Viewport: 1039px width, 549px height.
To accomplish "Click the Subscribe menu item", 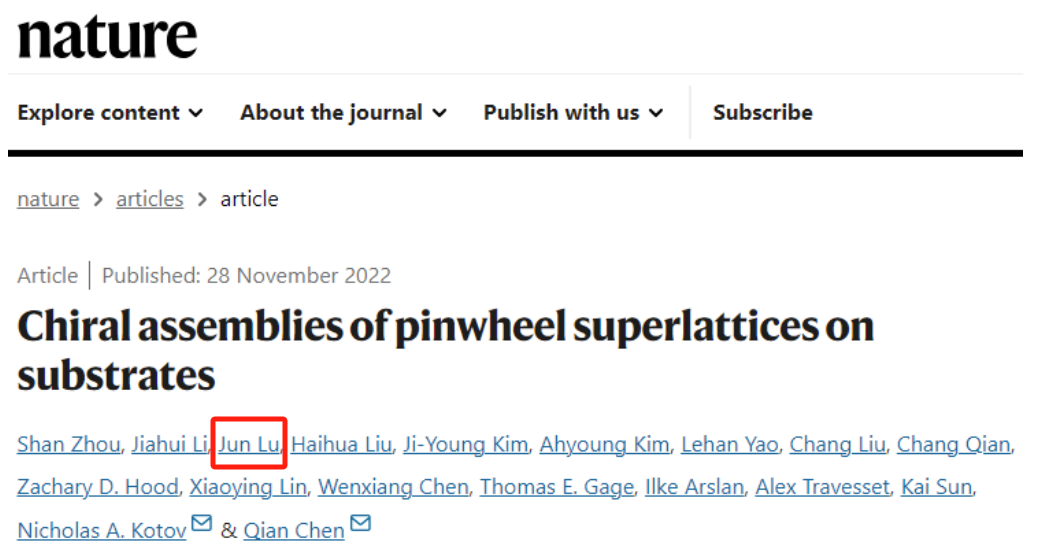I will [763, 113].
